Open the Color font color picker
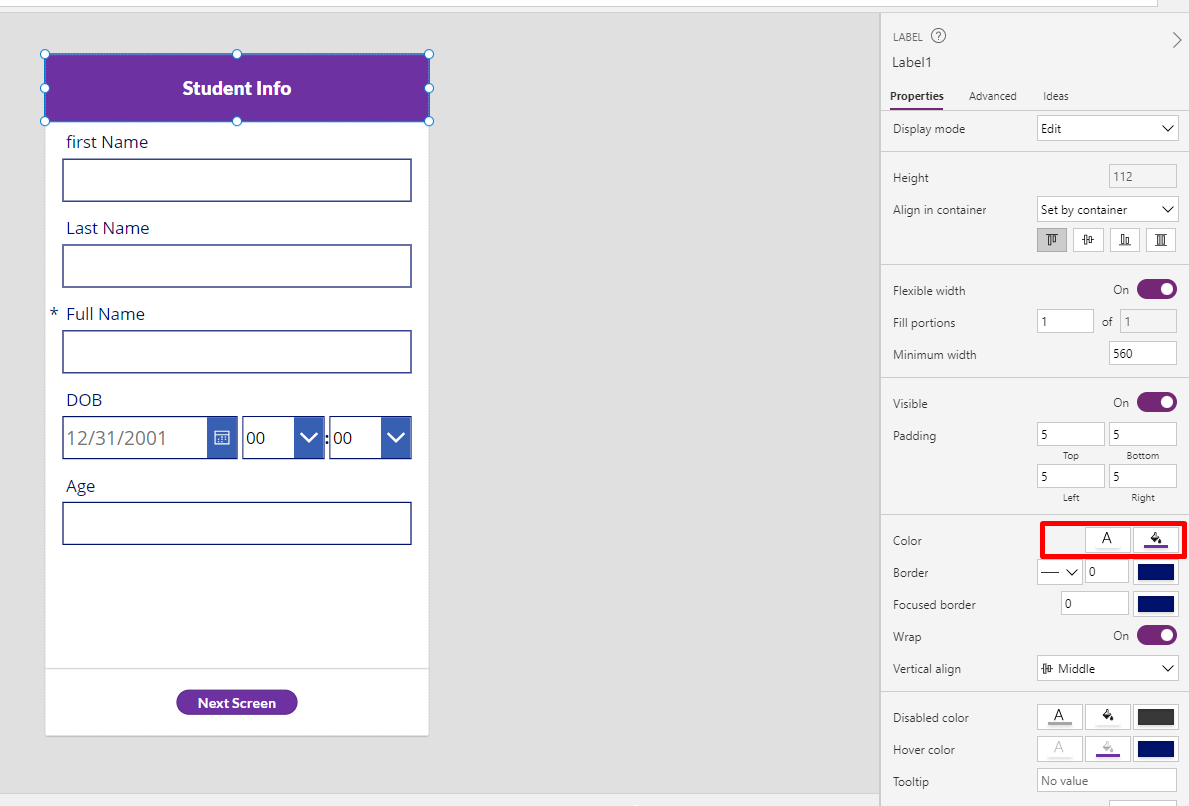This screenshot has height=806, width=1189. tap(1107, 539)
